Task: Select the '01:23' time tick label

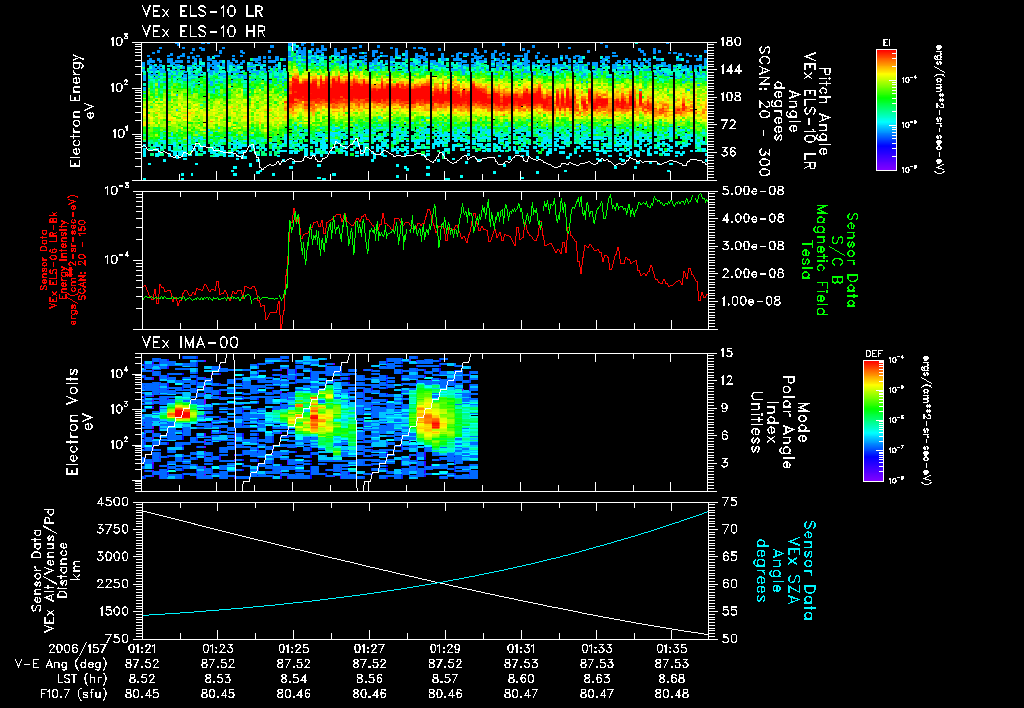Action: (217, 649)
